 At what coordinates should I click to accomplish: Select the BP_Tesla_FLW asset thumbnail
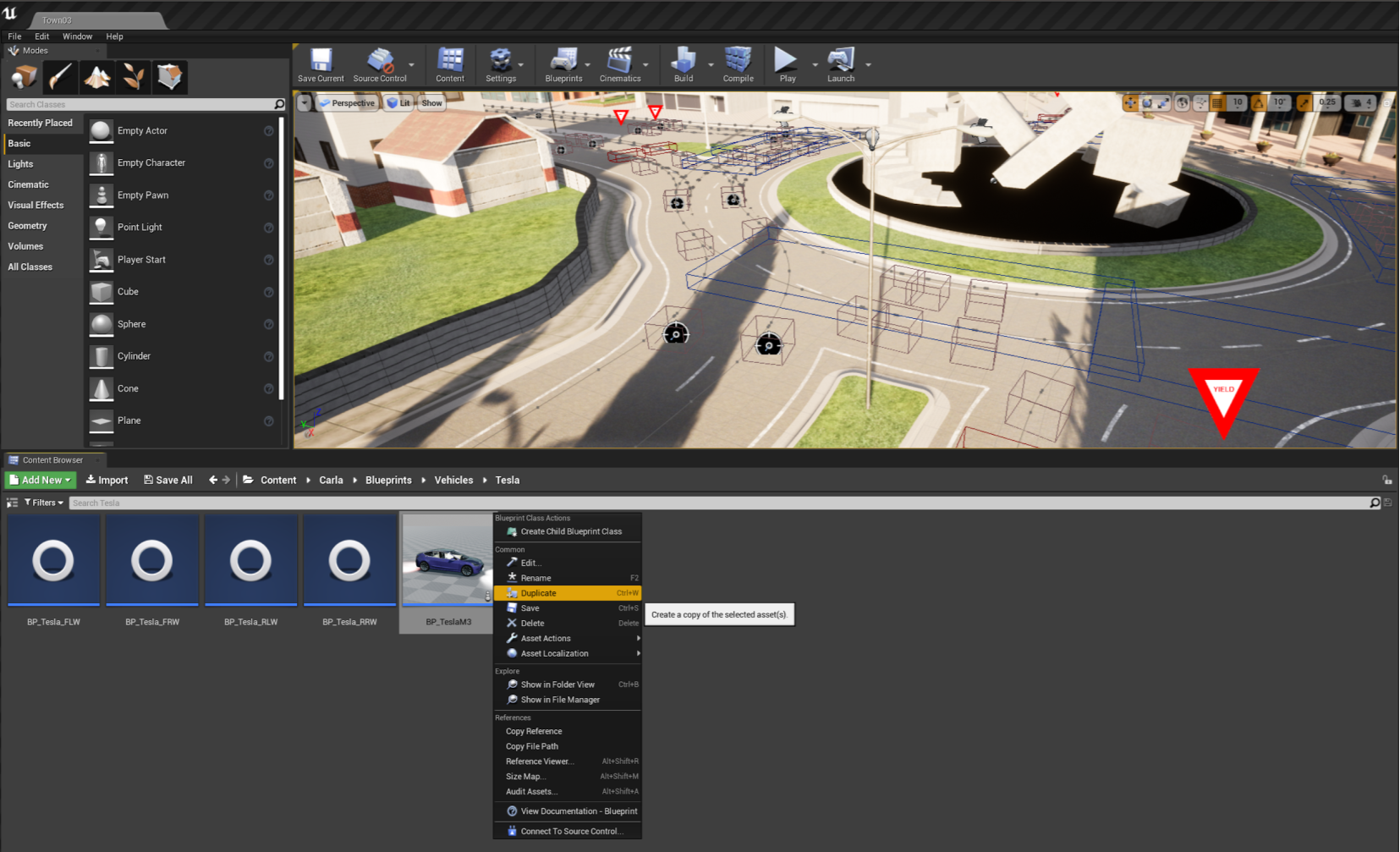(53, 560)
